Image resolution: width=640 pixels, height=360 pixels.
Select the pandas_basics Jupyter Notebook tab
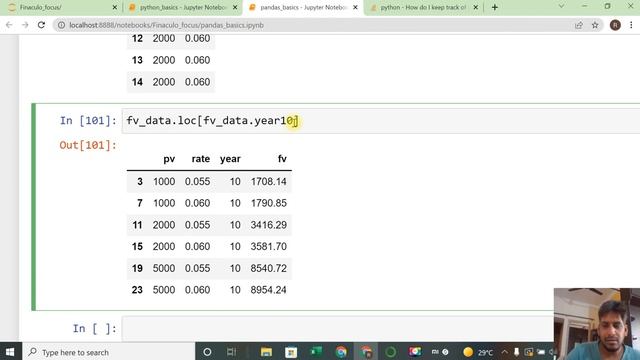(303, 7)
